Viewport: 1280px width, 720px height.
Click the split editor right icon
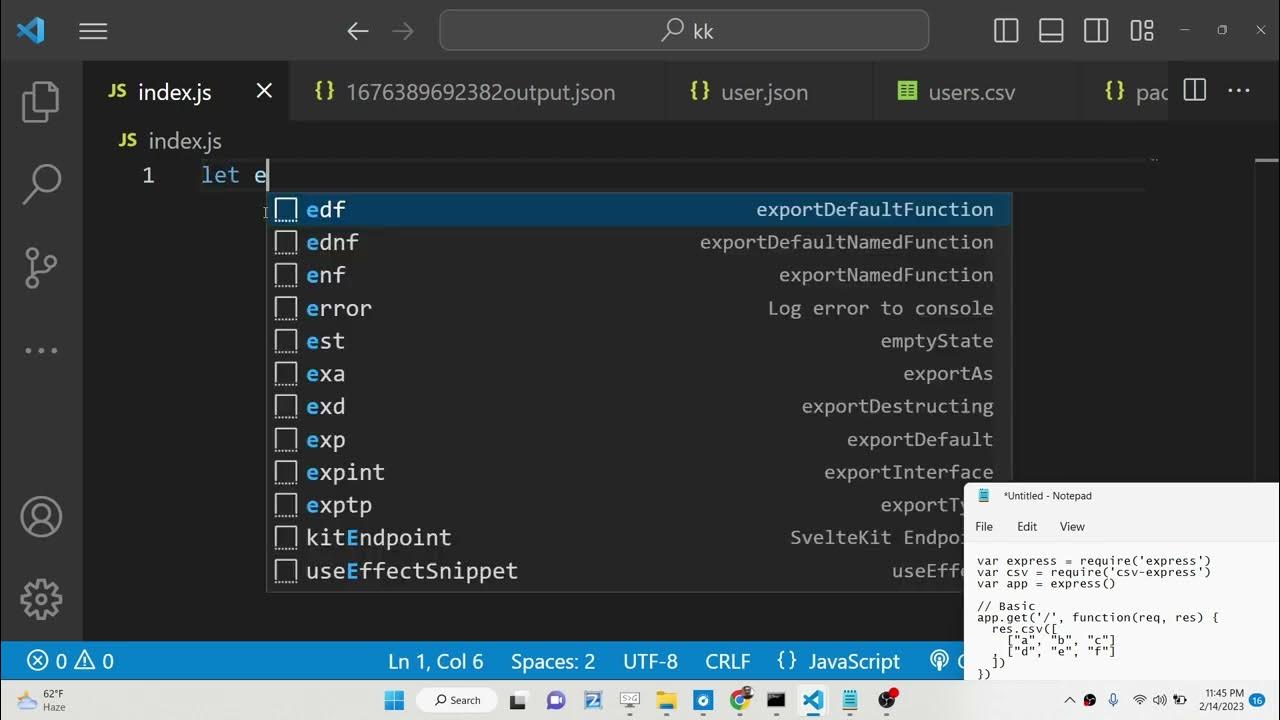pyautogui.click(x=1194, y=91)
